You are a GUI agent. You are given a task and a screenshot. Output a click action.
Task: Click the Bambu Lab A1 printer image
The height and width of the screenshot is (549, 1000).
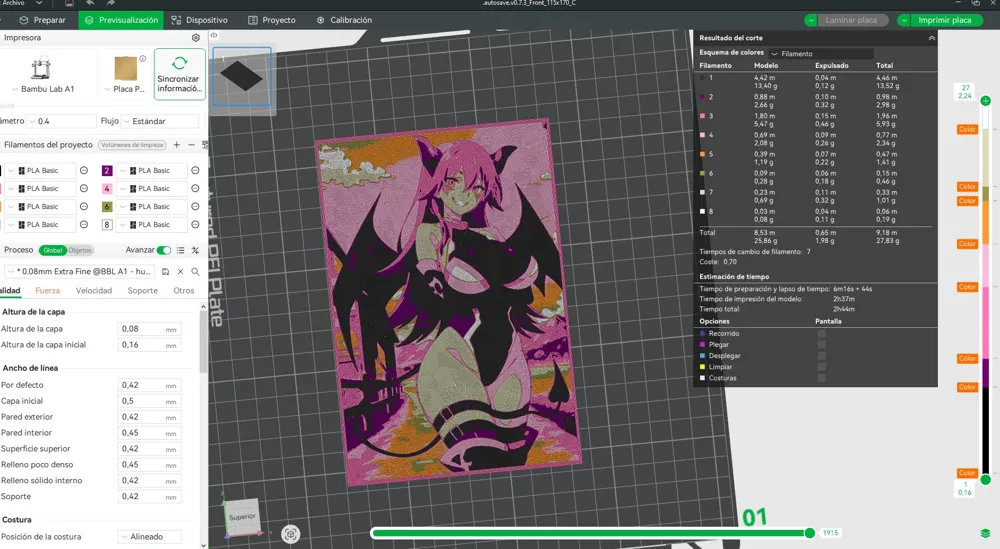click(x=41, y=68)
